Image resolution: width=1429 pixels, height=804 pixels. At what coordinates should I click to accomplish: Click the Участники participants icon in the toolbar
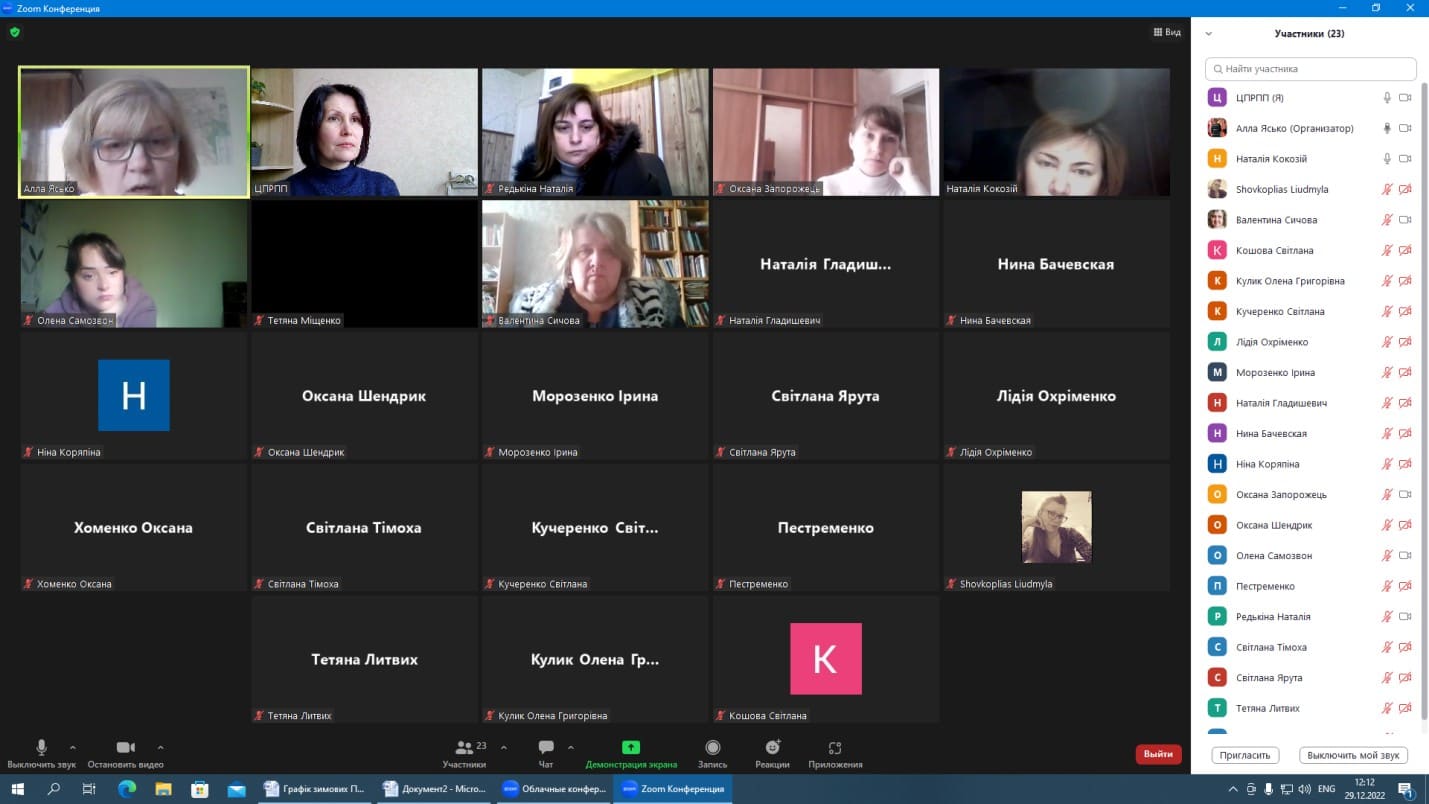pyautogui.click(x=463, y=747)
